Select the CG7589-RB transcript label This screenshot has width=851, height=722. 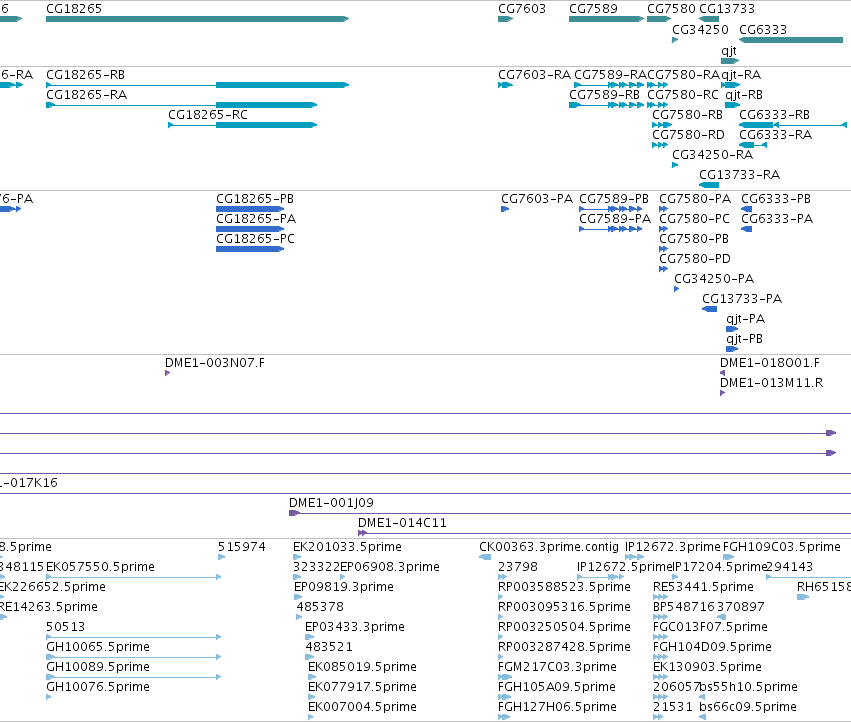(x=604, y=94)
